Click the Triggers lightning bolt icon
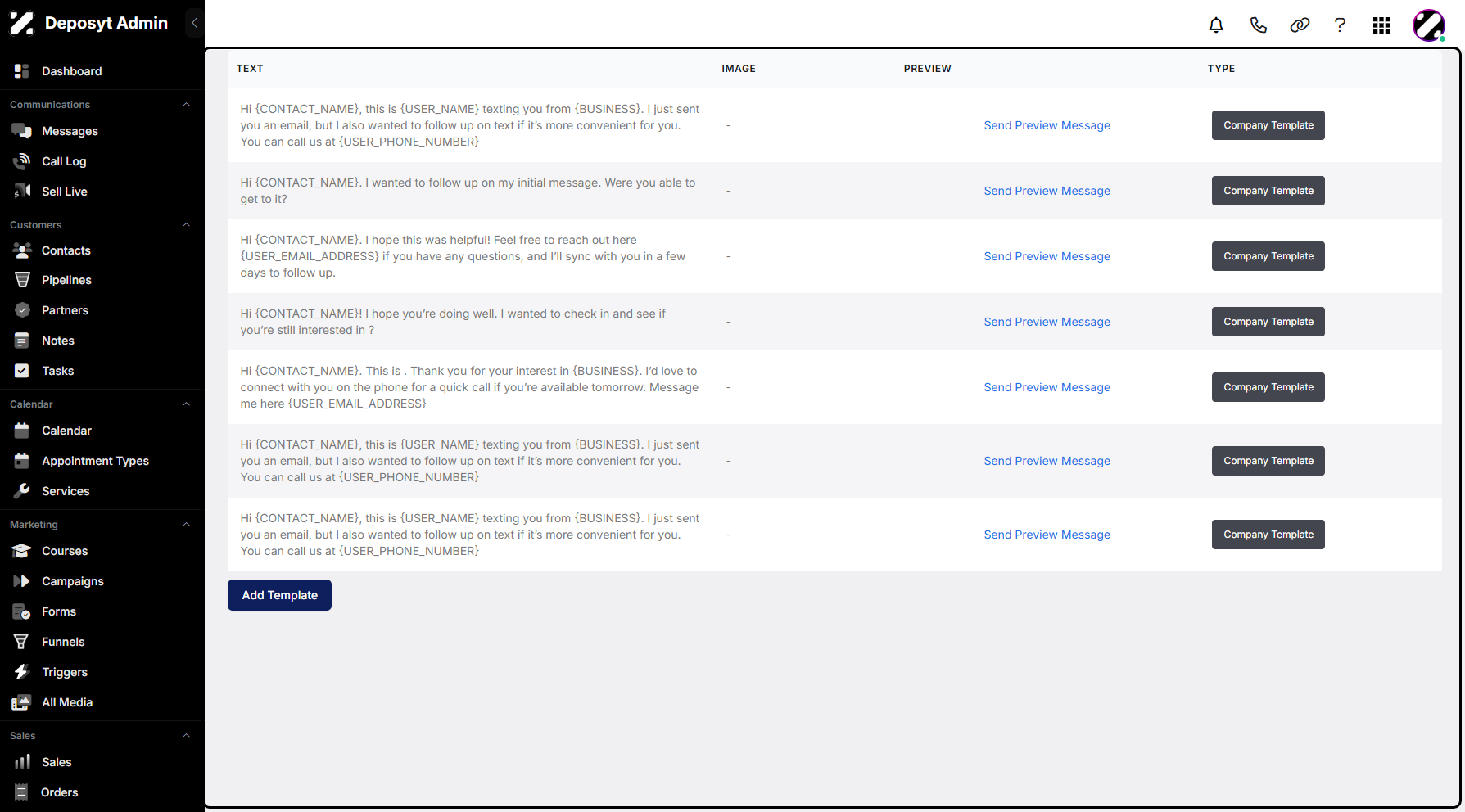1465x812 pixels. [x=22, y=672]
